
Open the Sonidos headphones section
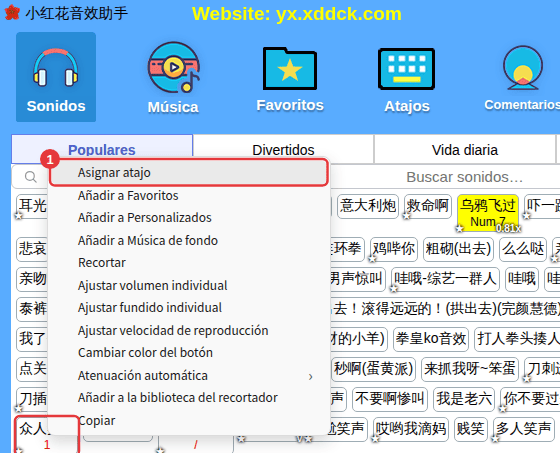click(x=56, y=77)
